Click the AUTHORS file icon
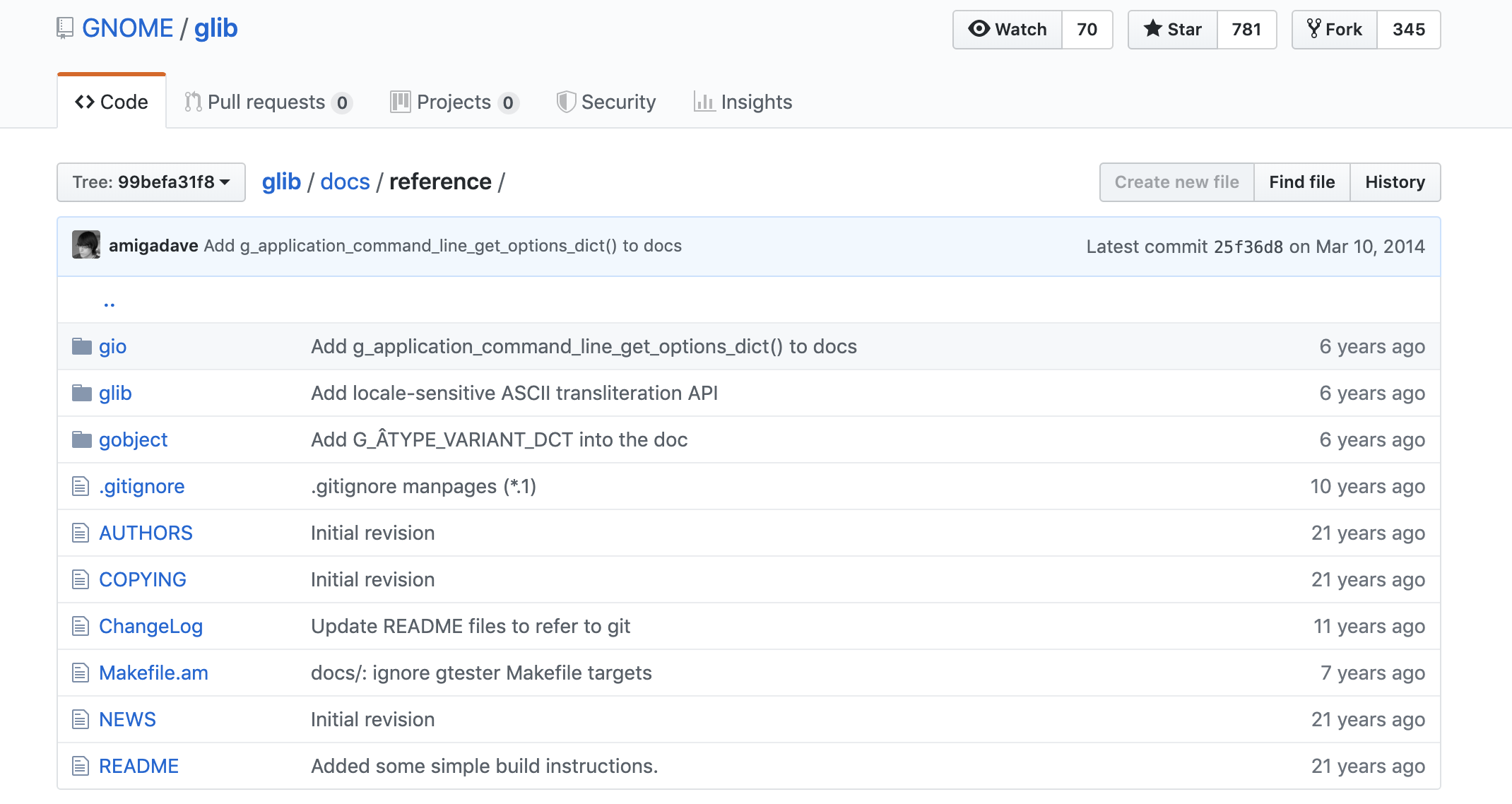 (x=81, y=533)
